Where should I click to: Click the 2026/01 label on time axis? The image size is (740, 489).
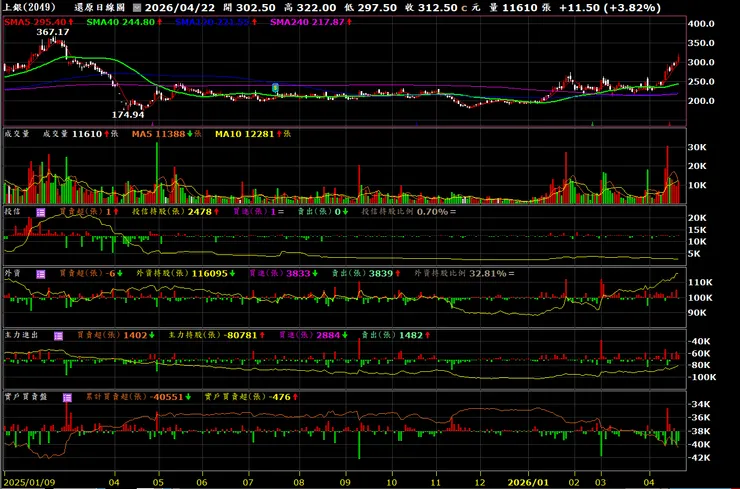(x=528, y=482)
